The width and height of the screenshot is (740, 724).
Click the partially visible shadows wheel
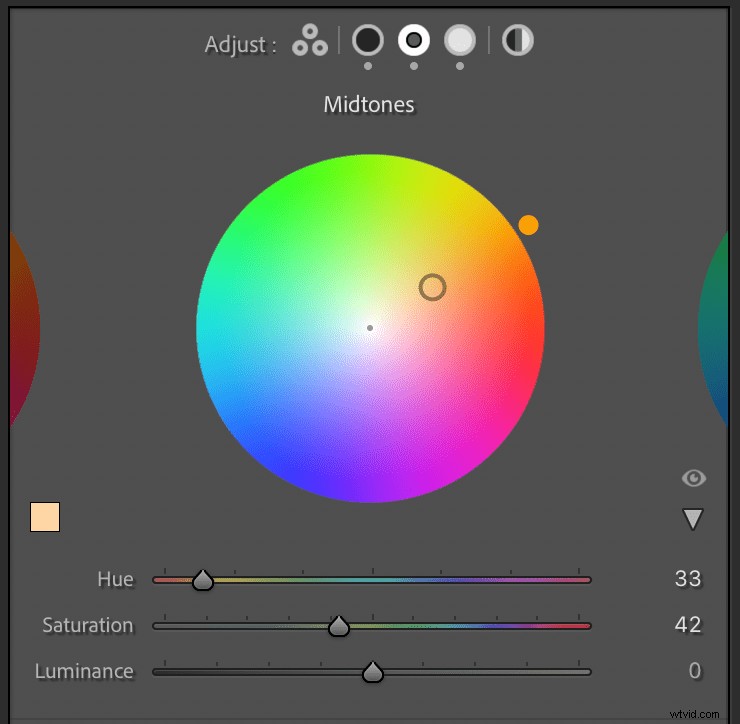[x=25, y=328]
